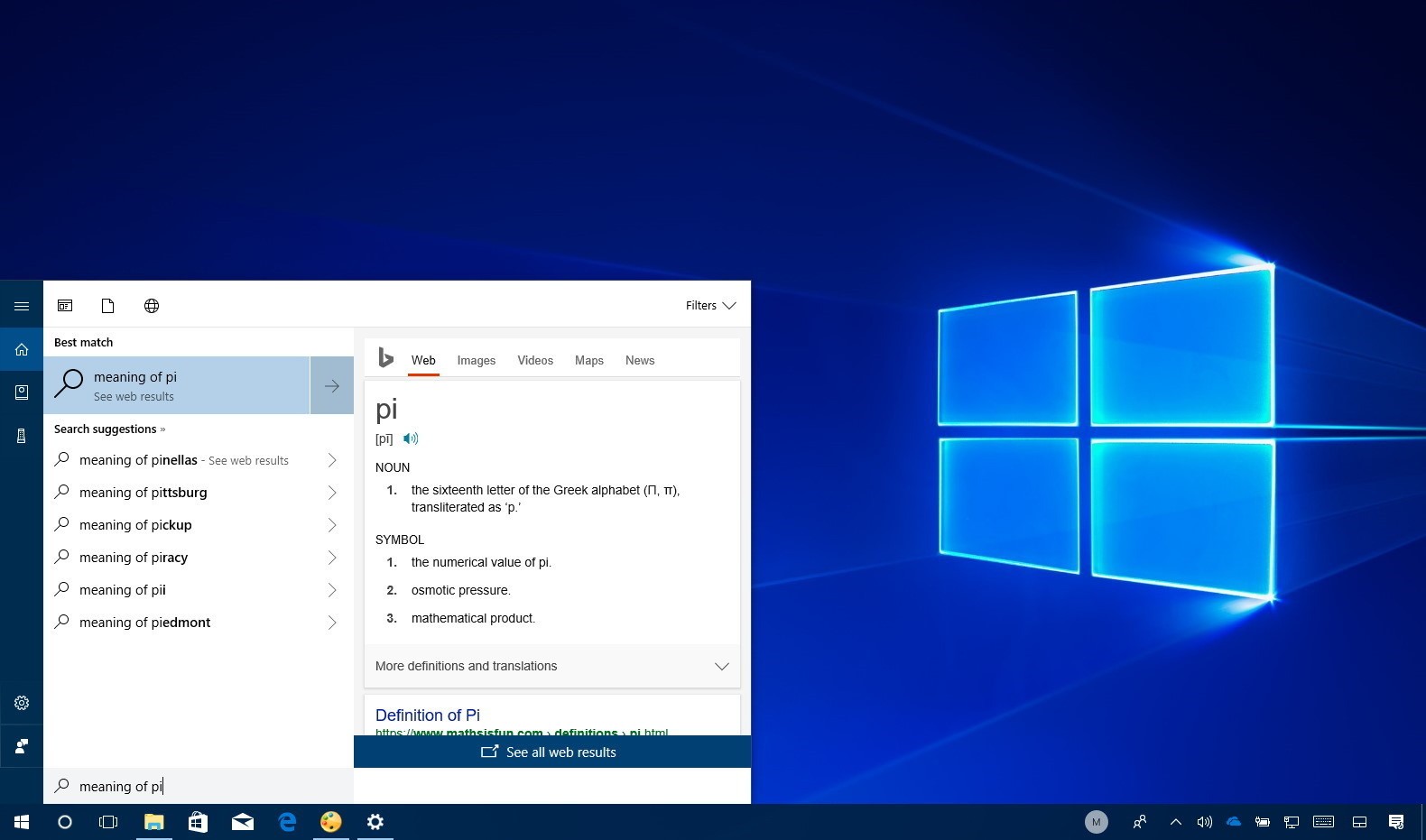Expand More definitions and translations

click(x=551, y=666)
